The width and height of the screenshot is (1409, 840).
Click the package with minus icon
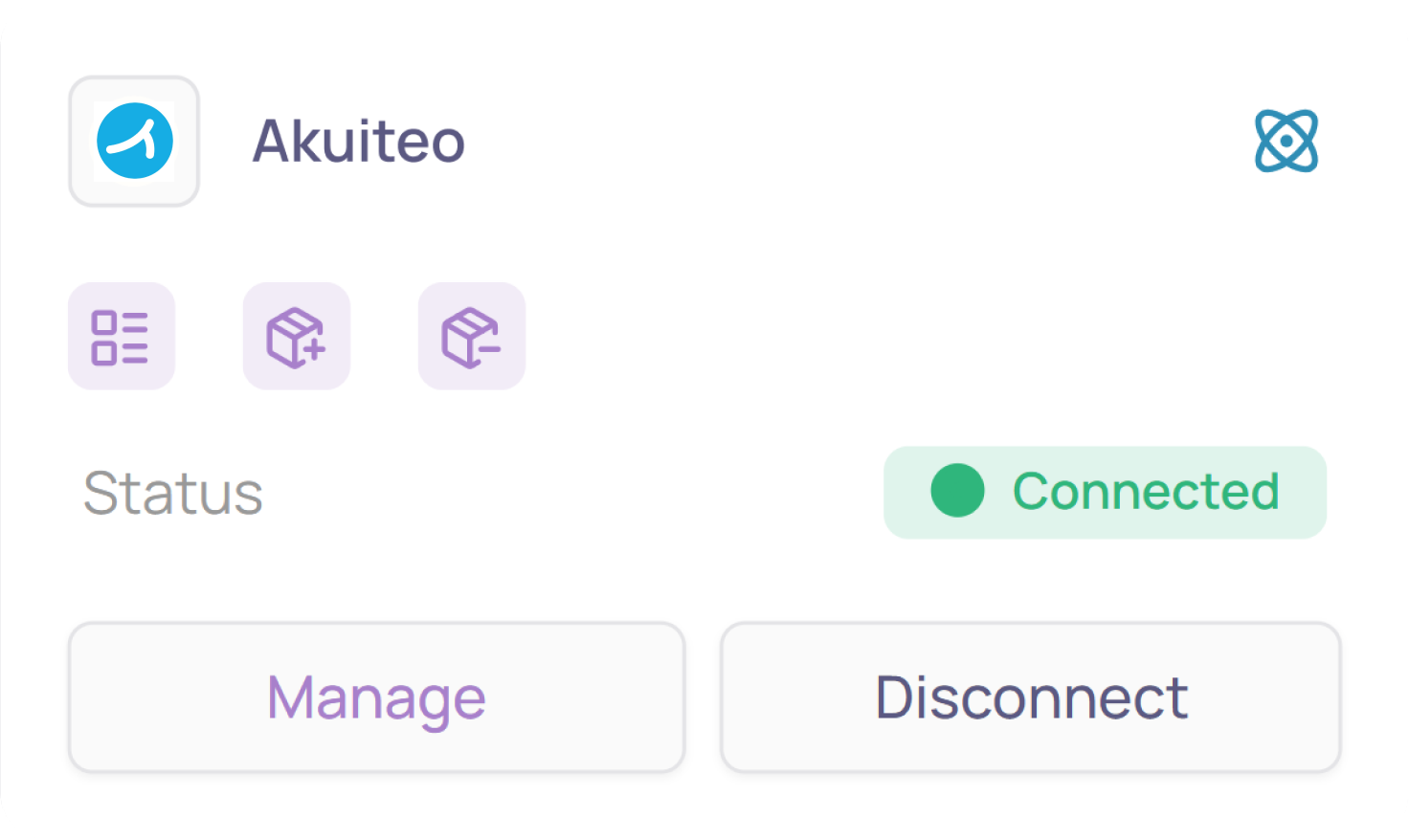click(x=471, y=337)
